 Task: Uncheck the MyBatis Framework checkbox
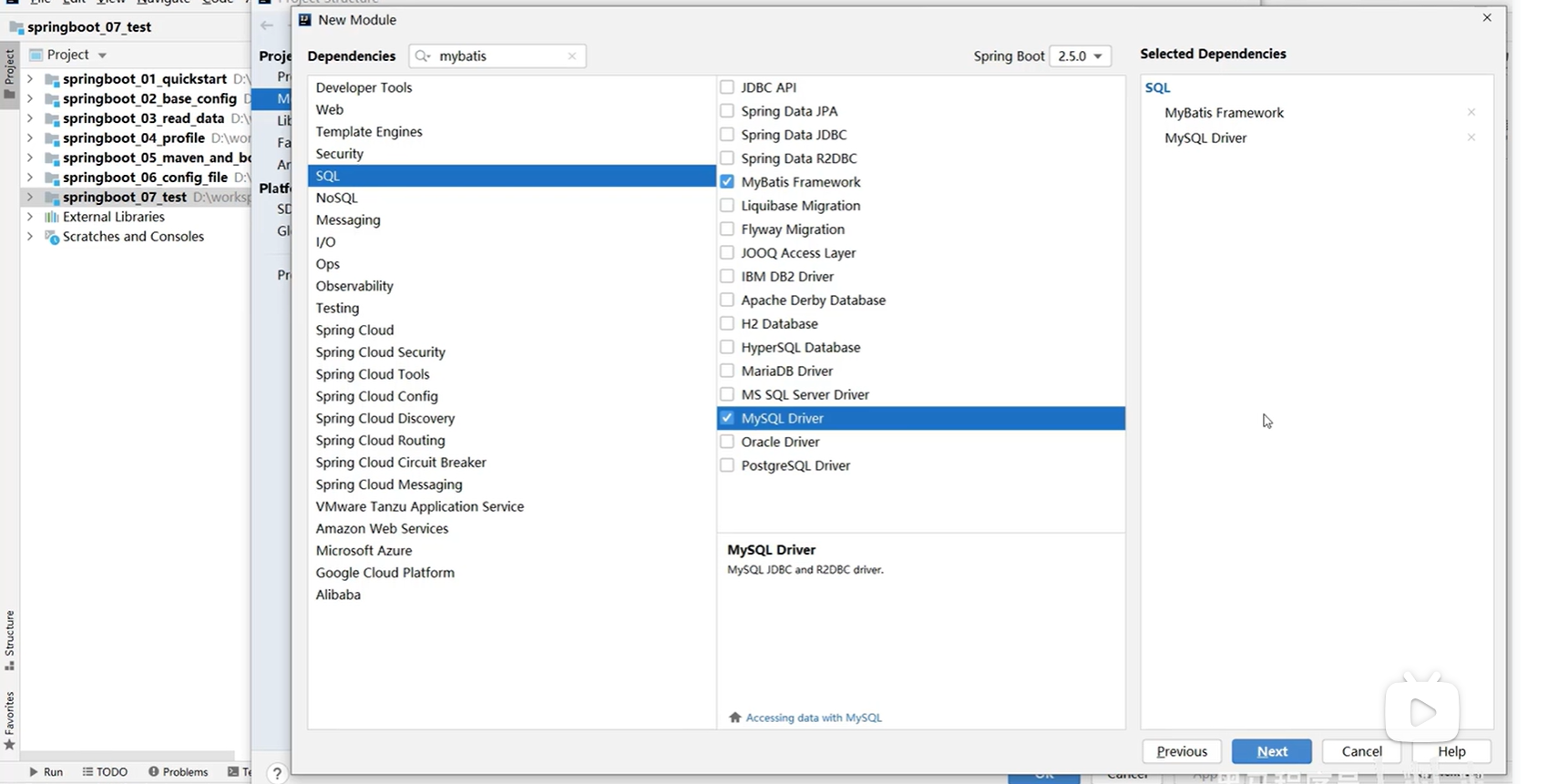tap(727, 182)
